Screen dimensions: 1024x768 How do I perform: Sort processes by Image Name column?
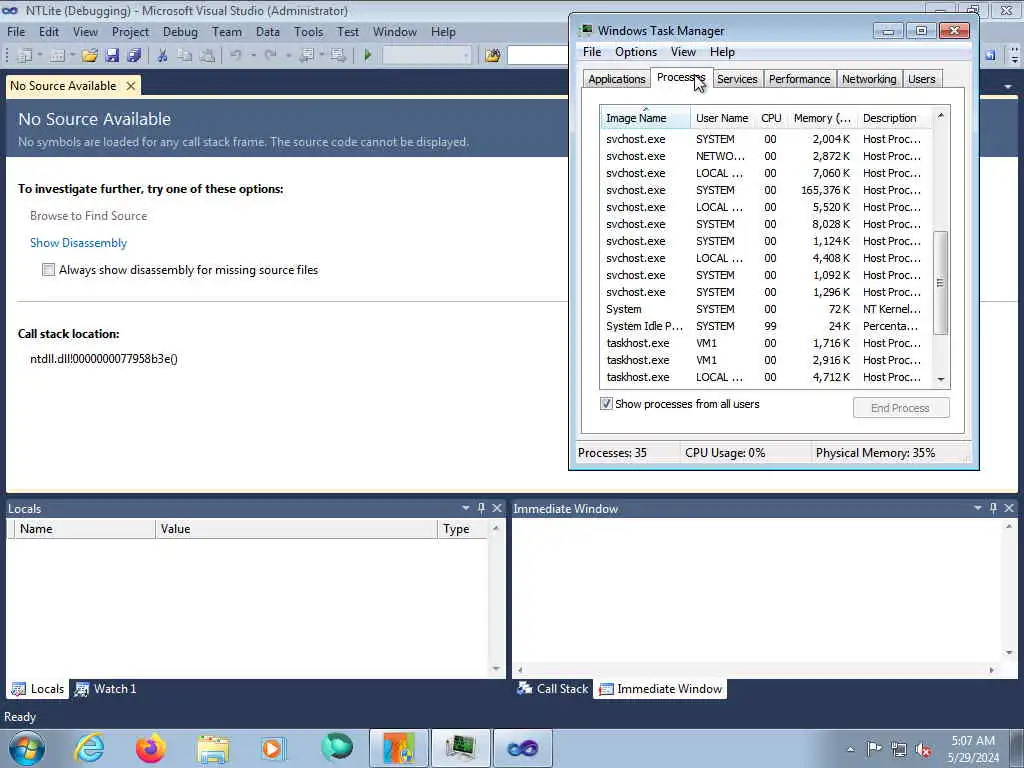[x=645, y=118]
